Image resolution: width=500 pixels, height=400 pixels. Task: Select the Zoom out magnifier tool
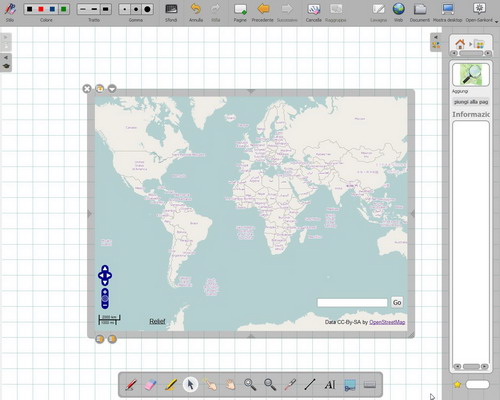[x=270, y=385]
